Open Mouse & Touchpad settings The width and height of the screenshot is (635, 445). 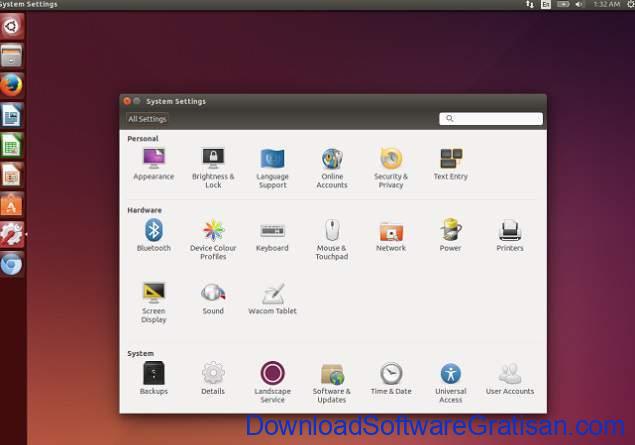pyautogui.click(x=332, y=239)
